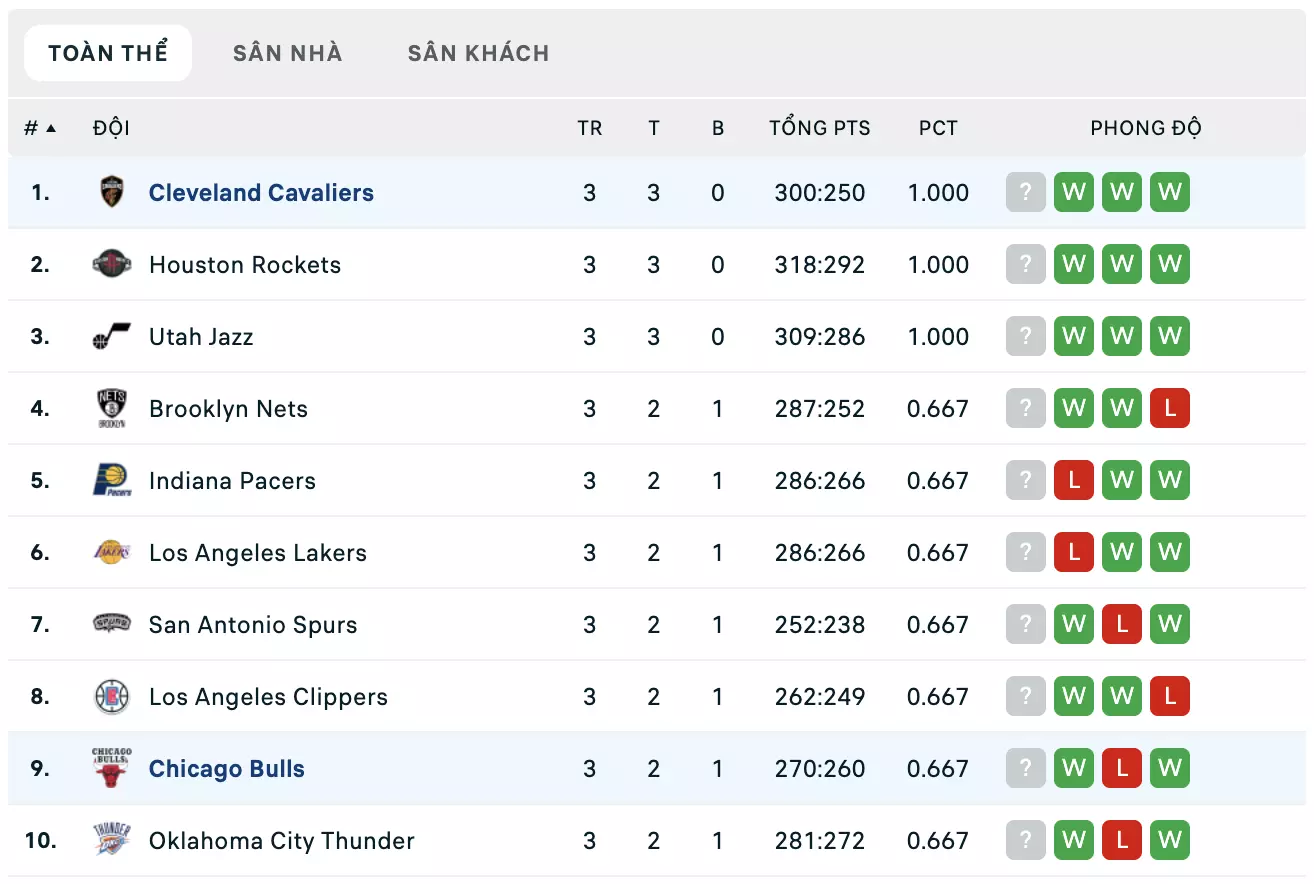
Task: Open the Chicago Bulls team link
Action: (227, 768)
